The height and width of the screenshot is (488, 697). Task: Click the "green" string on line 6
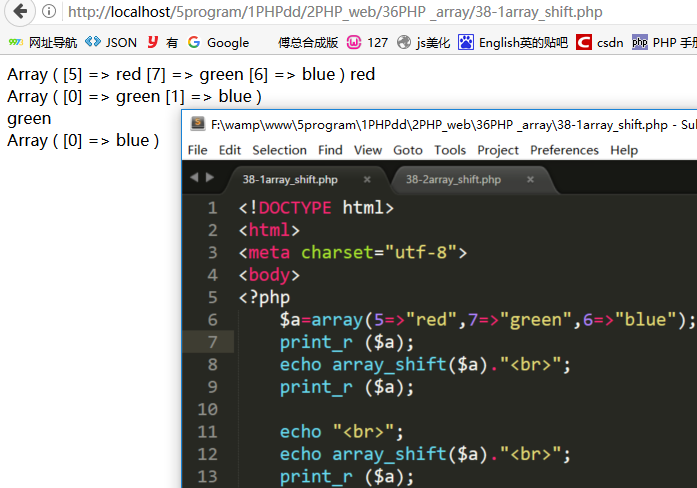pos(535,320)
